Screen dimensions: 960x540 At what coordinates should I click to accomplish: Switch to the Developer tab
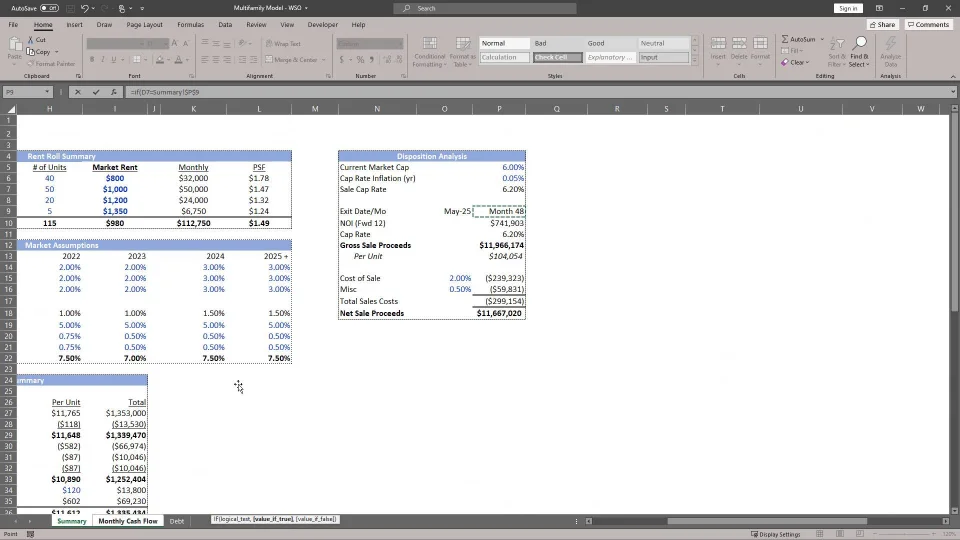[323, 25]
